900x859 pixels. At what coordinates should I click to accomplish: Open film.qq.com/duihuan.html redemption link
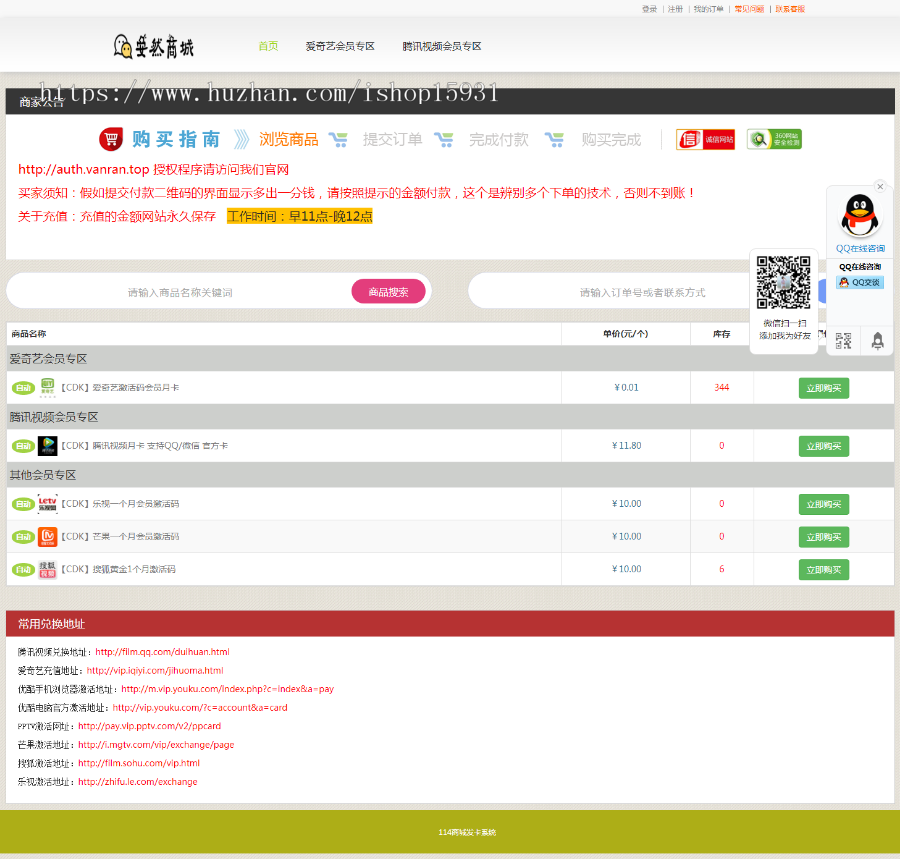pos(162,652)
